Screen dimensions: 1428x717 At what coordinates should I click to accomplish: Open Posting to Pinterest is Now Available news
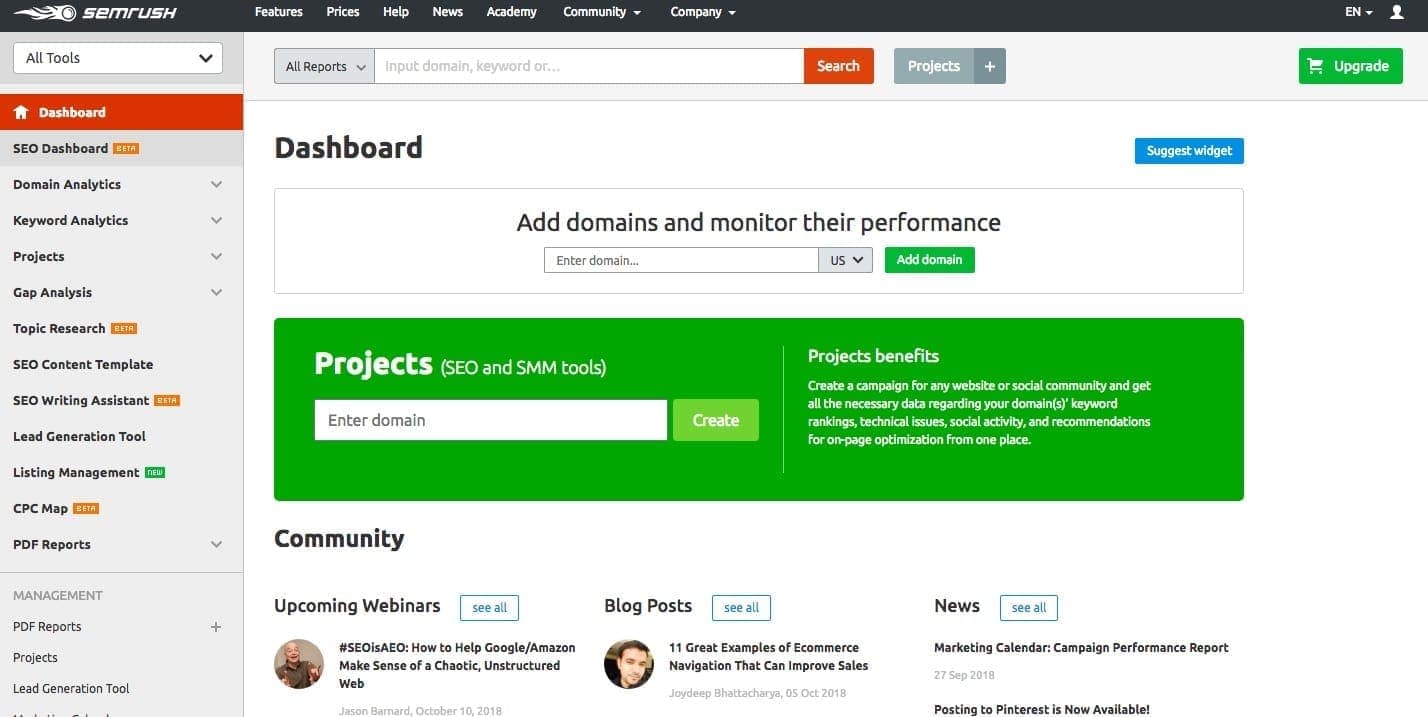(1042, 709)
